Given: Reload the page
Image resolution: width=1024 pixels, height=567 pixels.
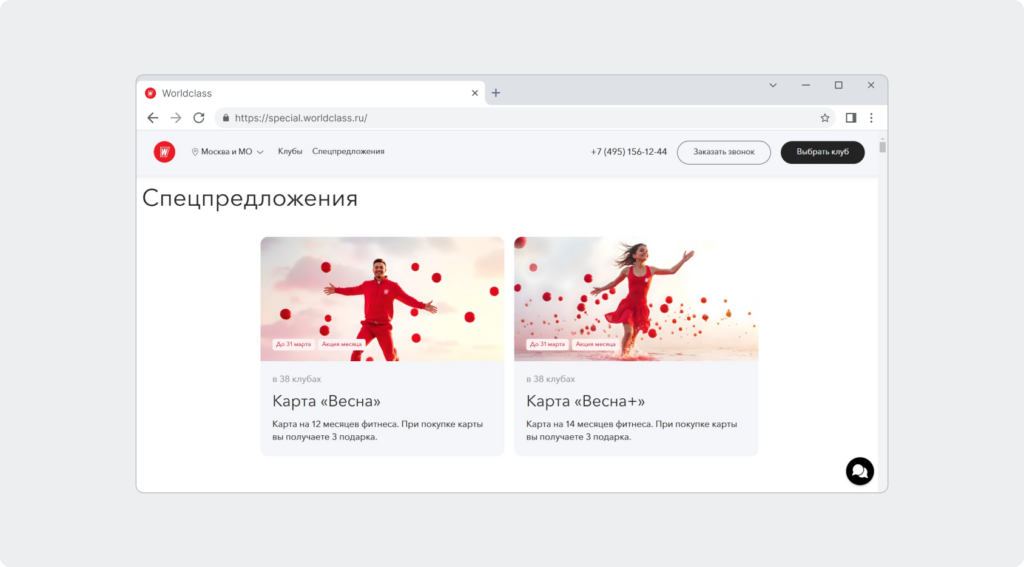Looking at the screenshot, I should point(199,118).
